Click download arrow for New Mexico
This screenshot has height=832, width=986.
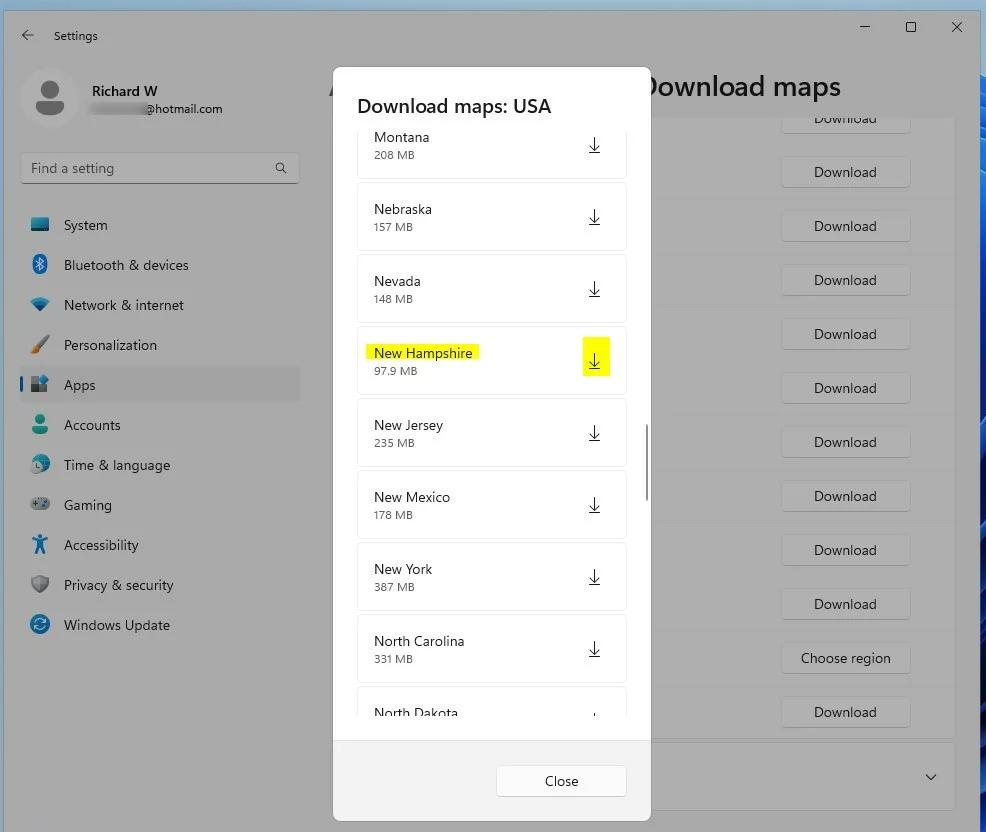(x=594, y=505)
